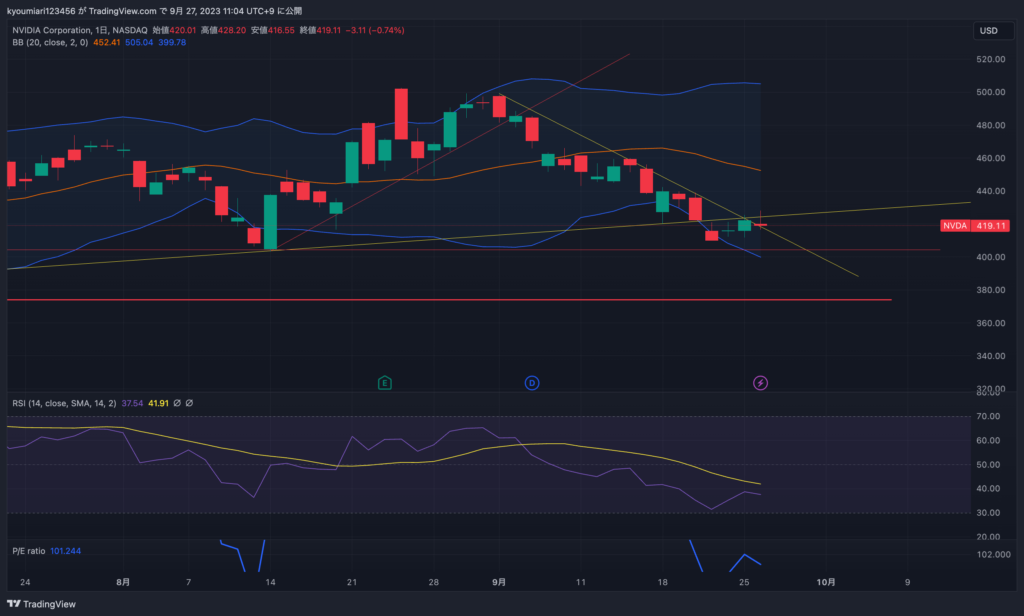The width and height of the screenshot is (1024, 616).
Task: Click the date label 18 on time axis
Action: pos(662,581)
